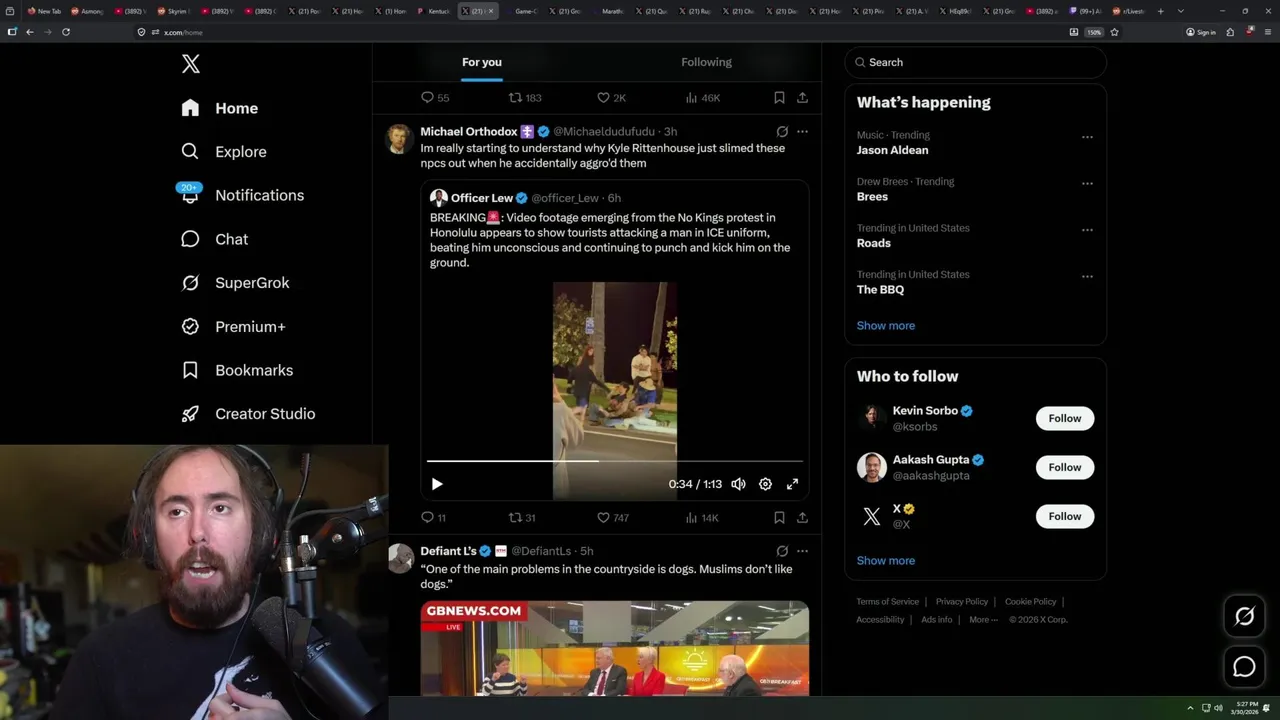The height and width of the screenshot is (720, 1280).
Task: Go to Home in sidebar
Action: tap(220, 108)
